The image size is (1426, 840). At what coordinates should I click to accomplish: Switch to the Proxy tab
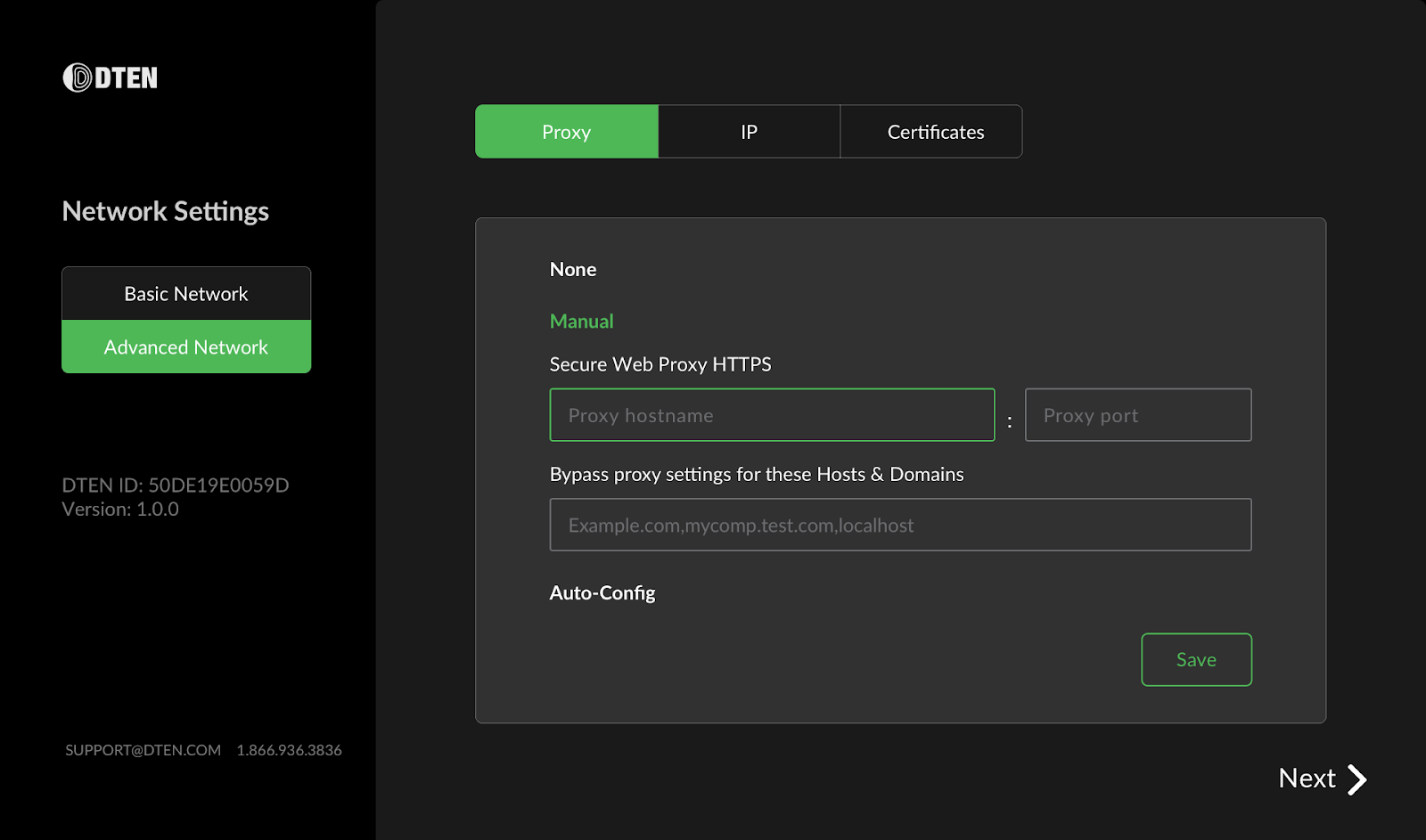point(565,131)
